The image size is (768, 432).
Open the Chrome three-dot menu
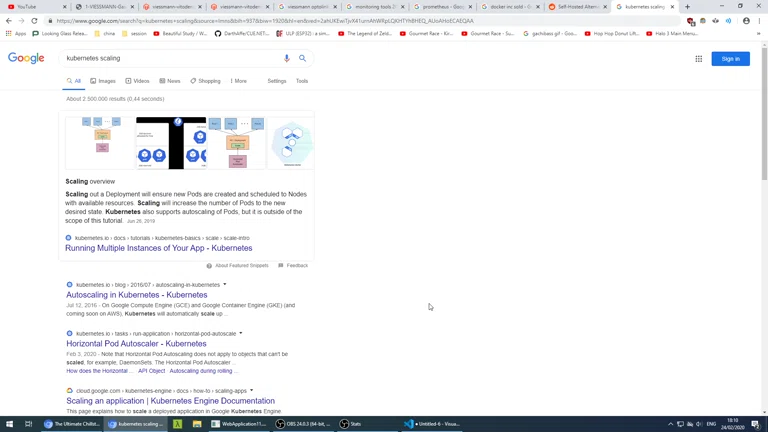(x=759, y=20)
